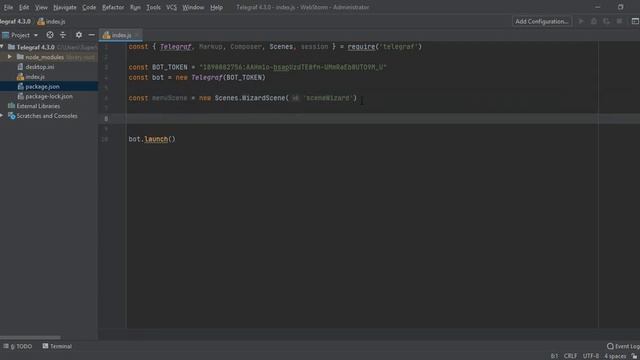Open the TODO tool window
This screenshot has height=360, width=640.
(x=18, y=346)
